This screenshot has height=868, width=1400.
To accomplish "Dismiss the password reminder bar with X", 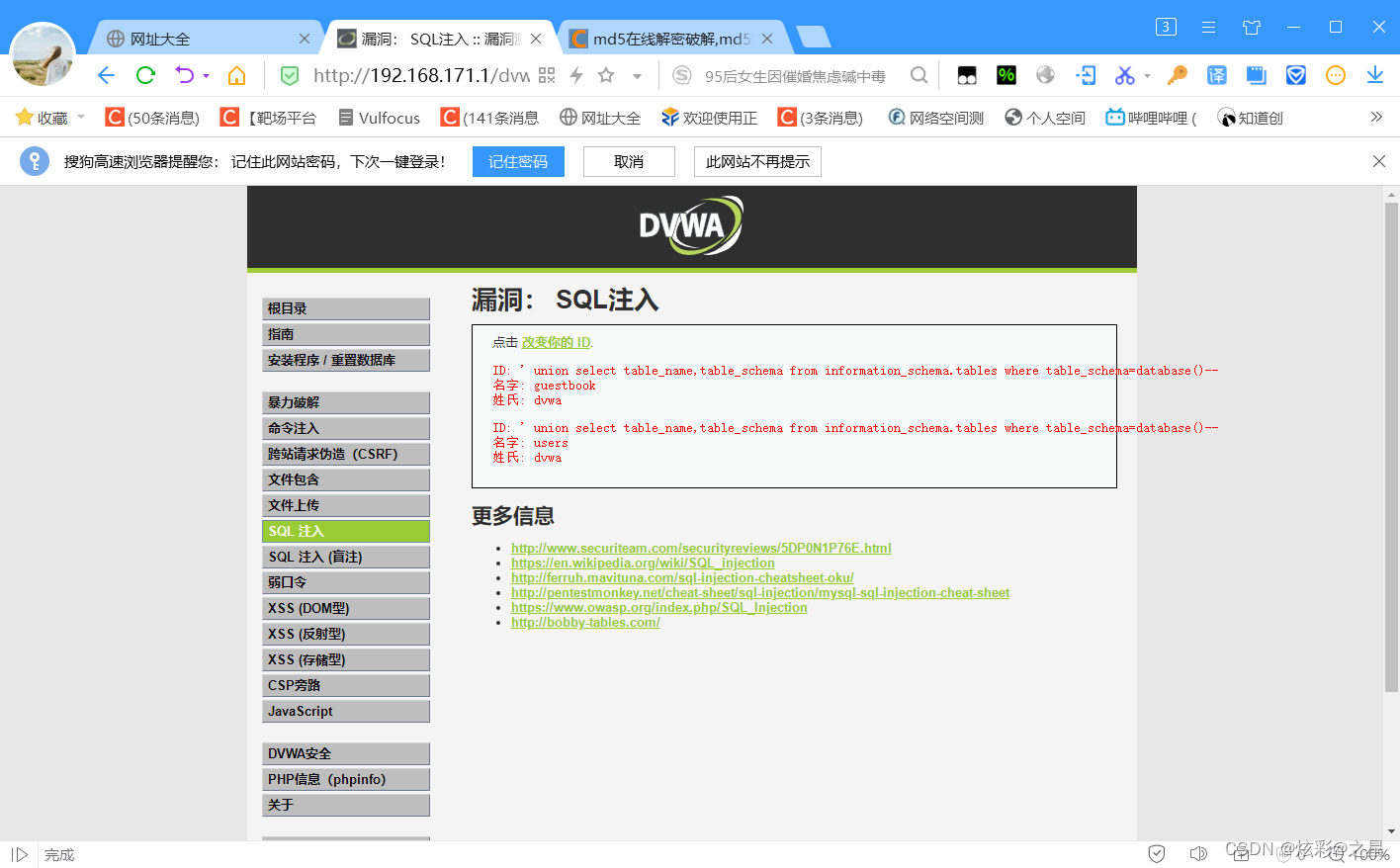I will click(1379, 161).
